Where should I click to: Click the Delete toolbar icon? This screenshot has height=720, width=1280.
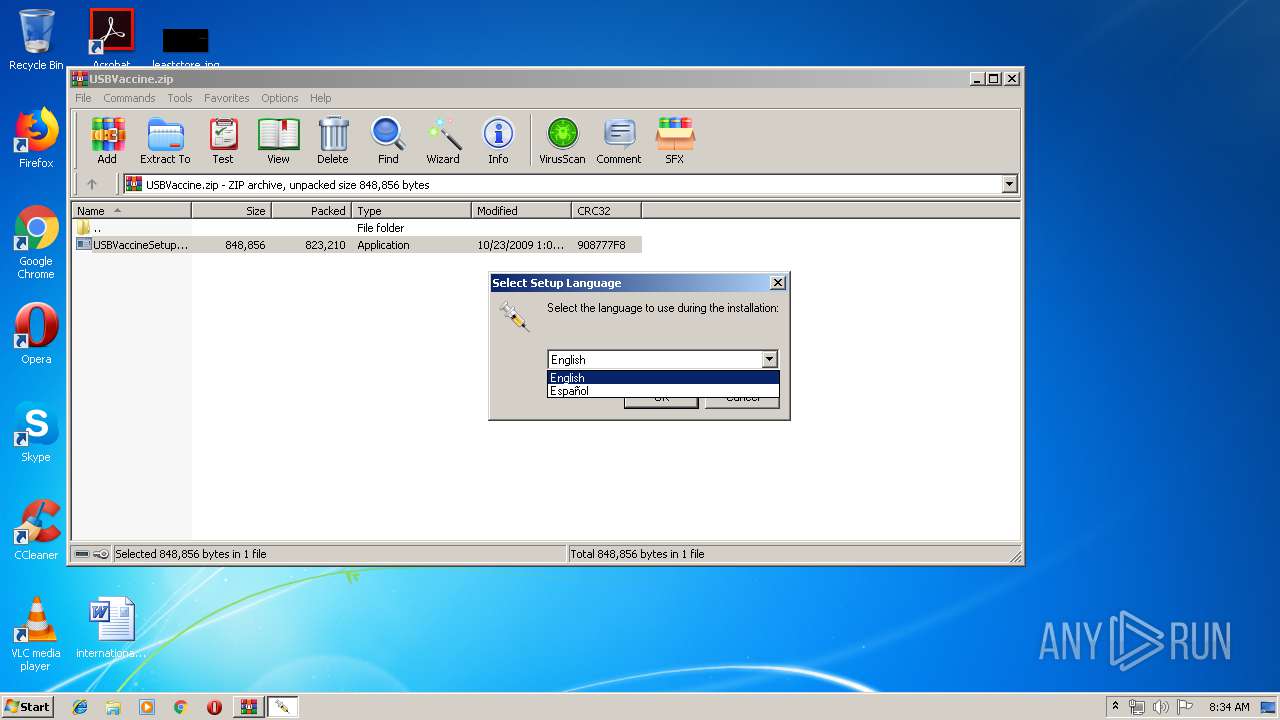point(333,140)
